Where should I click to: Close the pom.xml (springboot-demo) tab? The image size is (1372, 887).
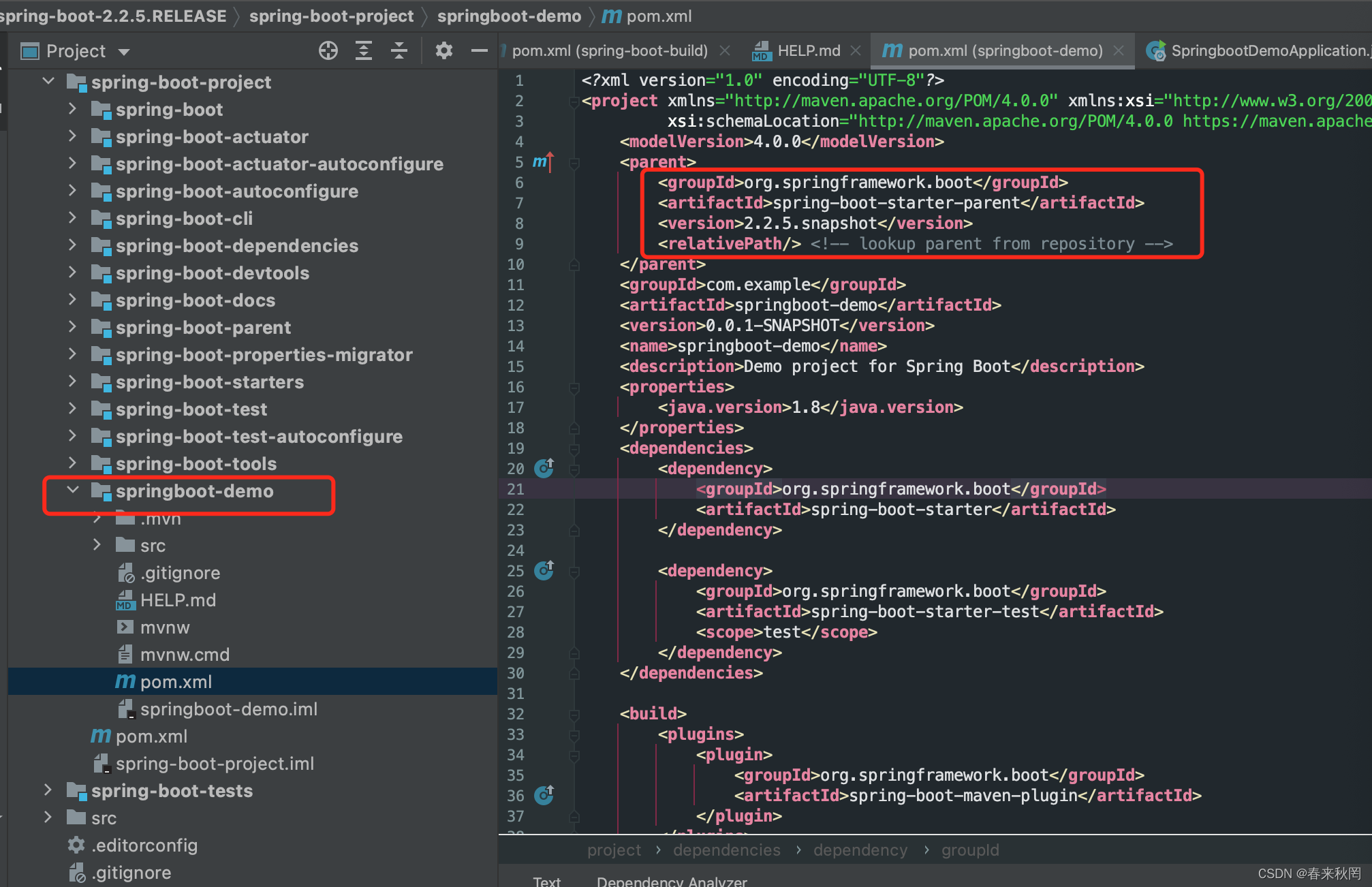[x=1119, y=51]
